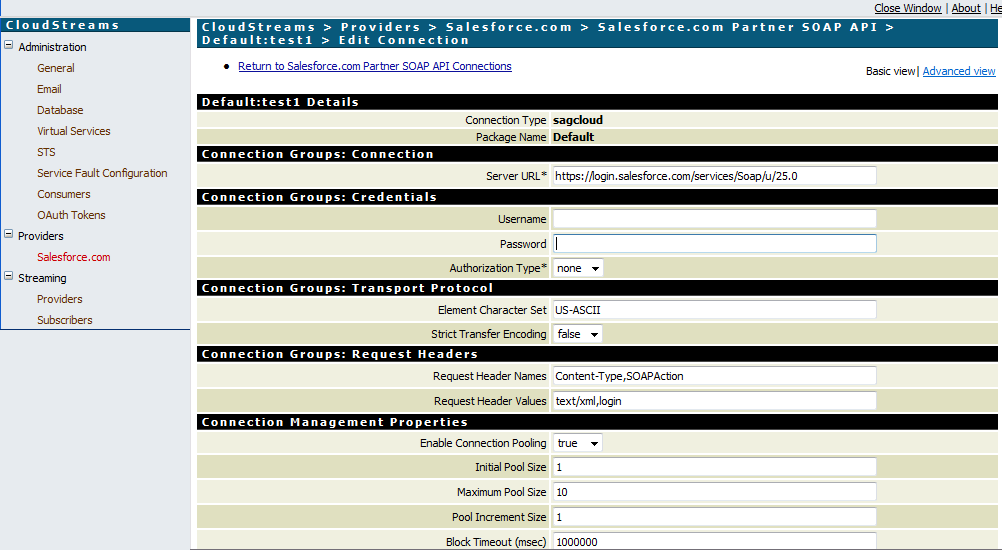This screenshot has height=550, width=1002.
Task: Click 'Connection Groups: Transport Protocol' header
Action: coord(597,288)
